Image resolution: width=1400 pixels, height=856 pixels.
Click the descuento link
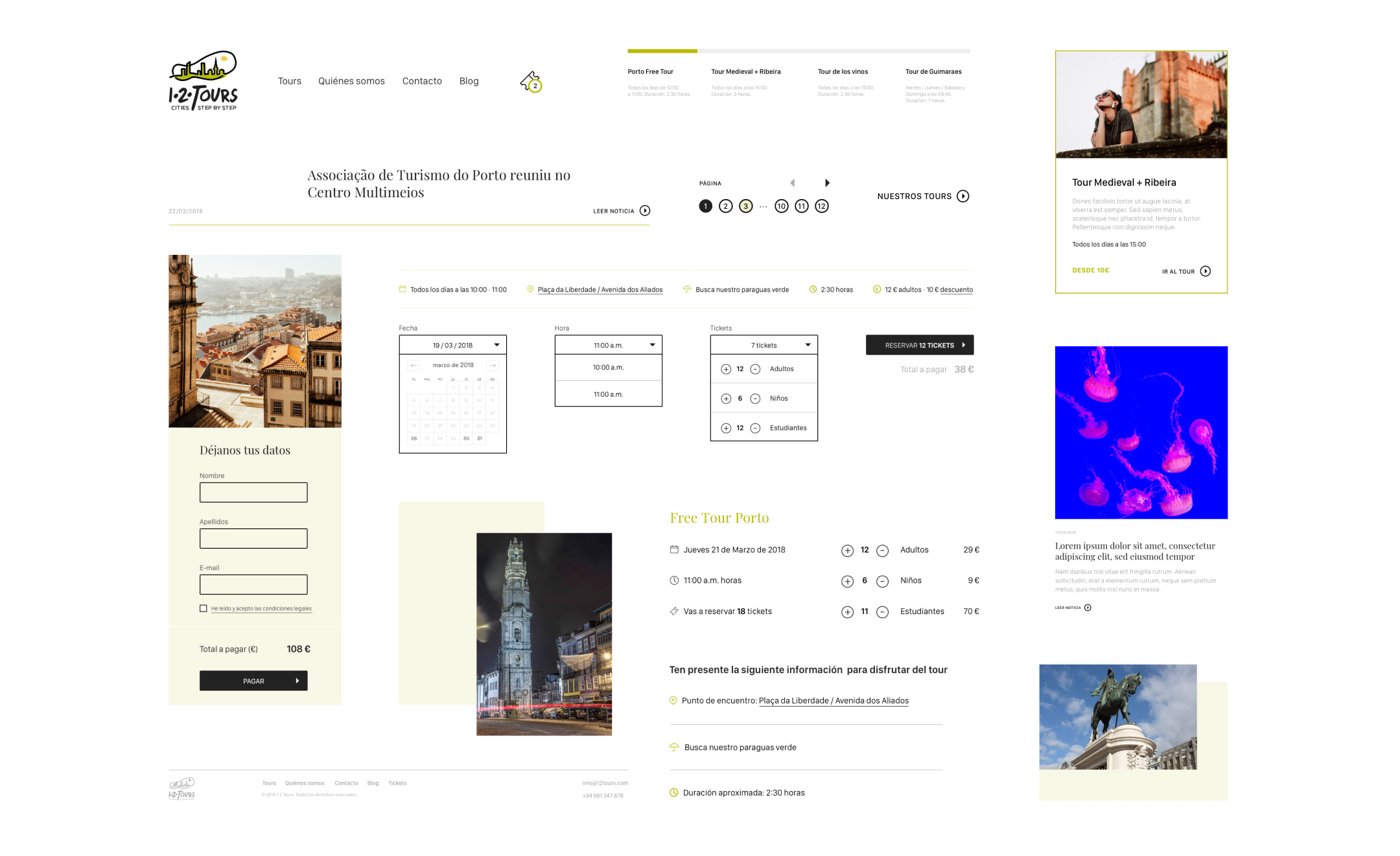click(x=957, y=290)
